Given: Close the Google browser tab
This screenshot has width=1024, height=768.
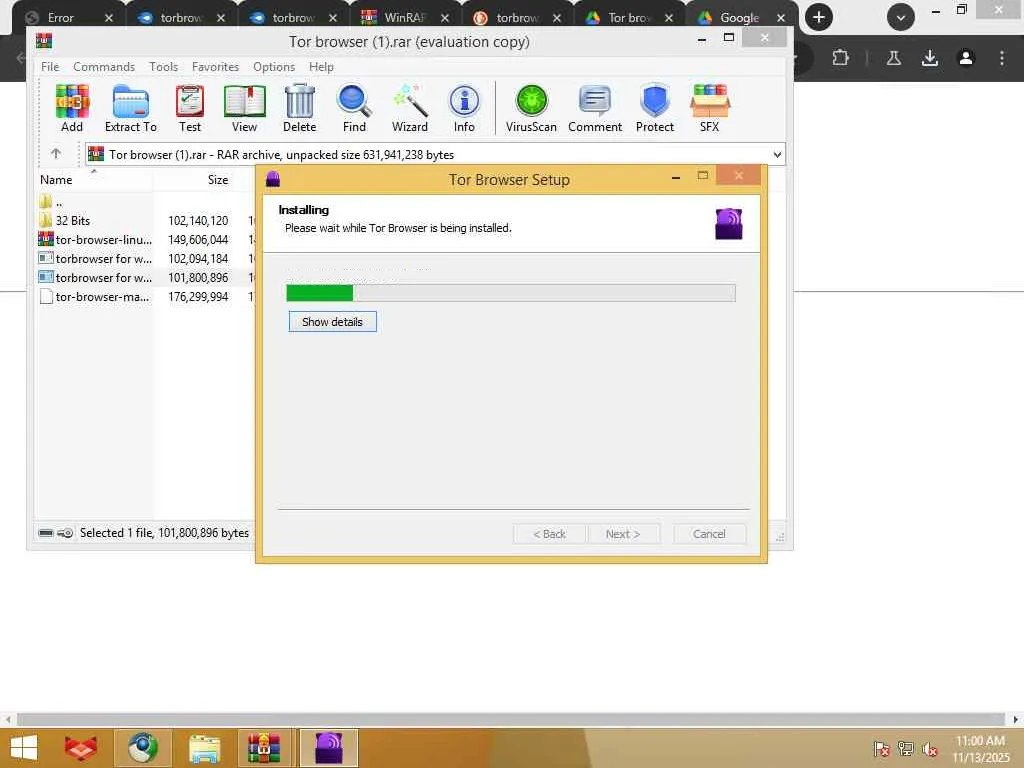Looking at the screenshot, I should point(780,18).
